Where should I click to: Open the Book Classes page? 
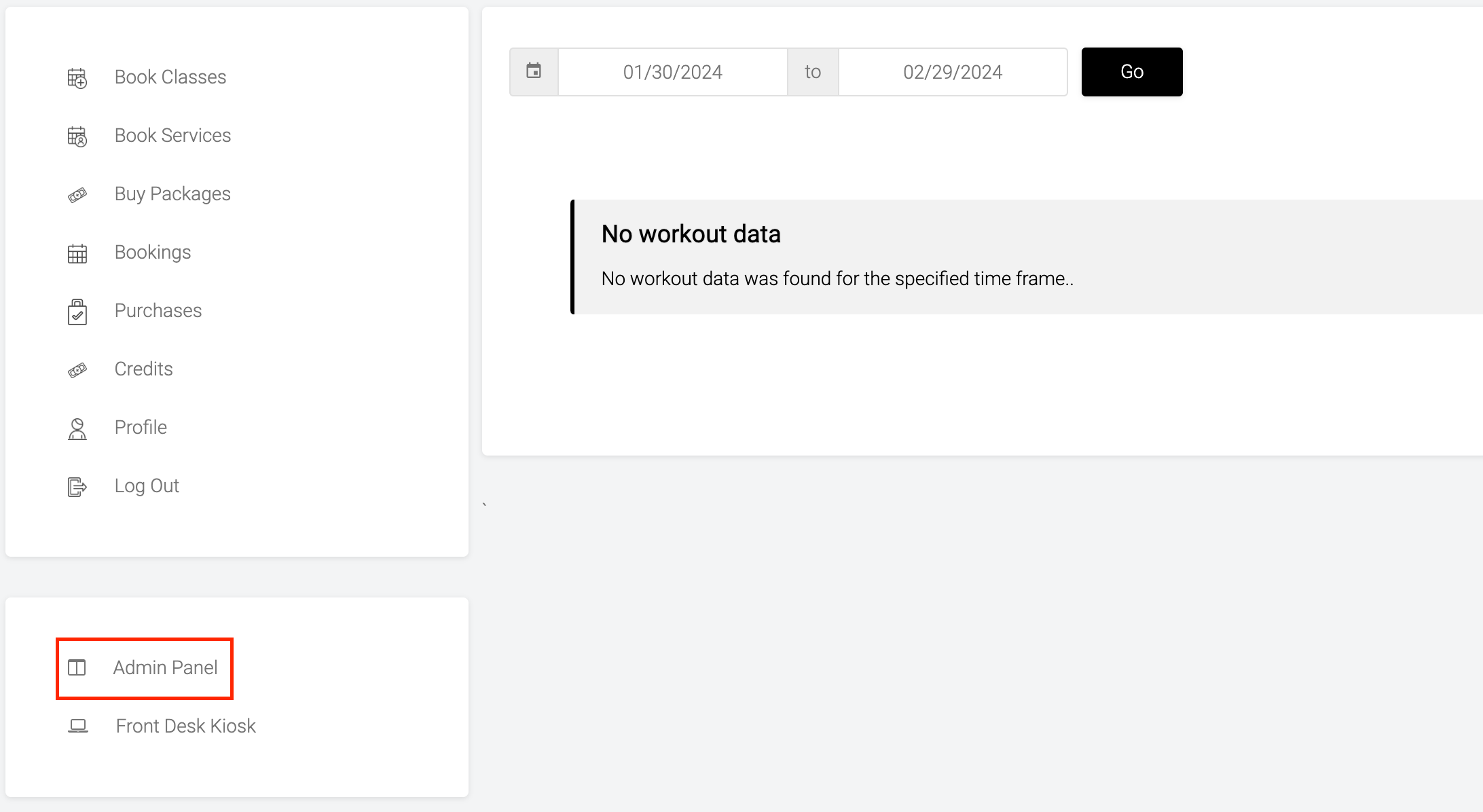(x=170, y=77)
